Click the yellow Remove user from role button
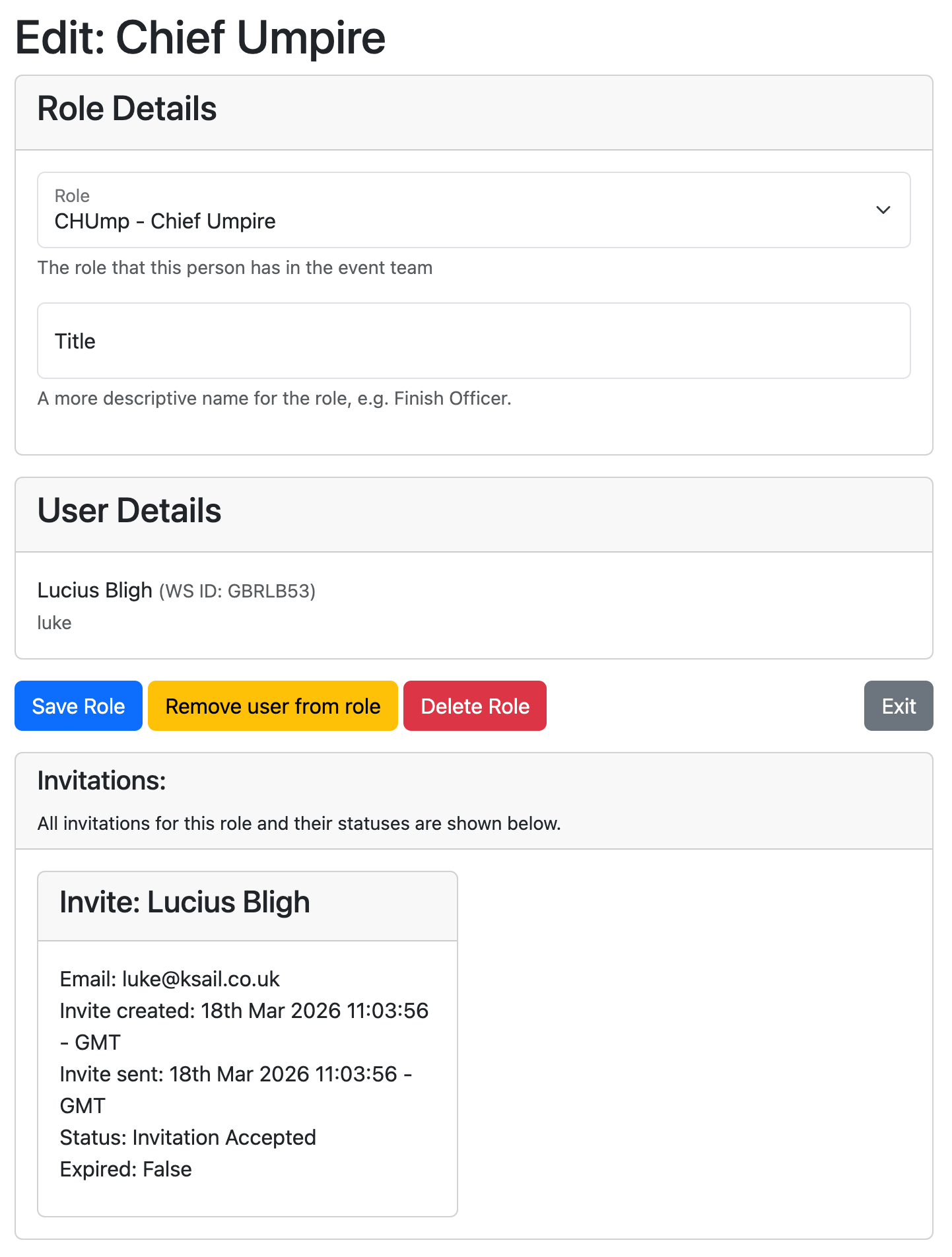This screenshot has height=1257, width=952. (273, 706)
